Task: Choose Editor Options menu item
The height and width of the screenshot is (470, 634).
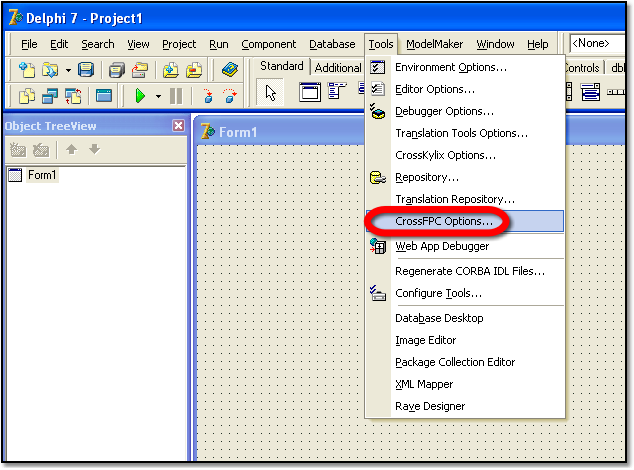Action: 465,89
